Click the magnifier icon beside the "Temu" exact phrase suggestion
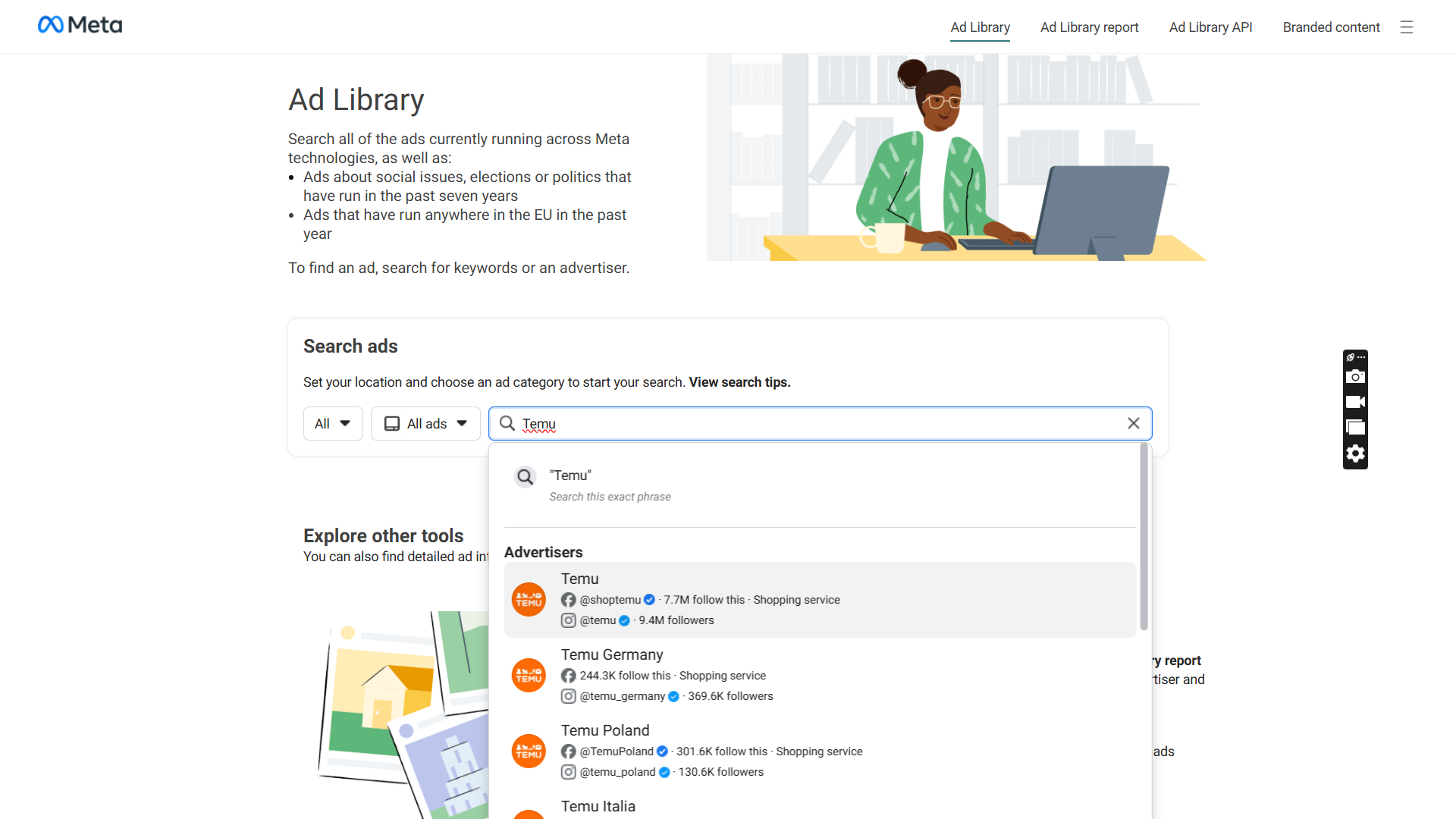This screenshot has height=819, width=1456. [525, 477]
